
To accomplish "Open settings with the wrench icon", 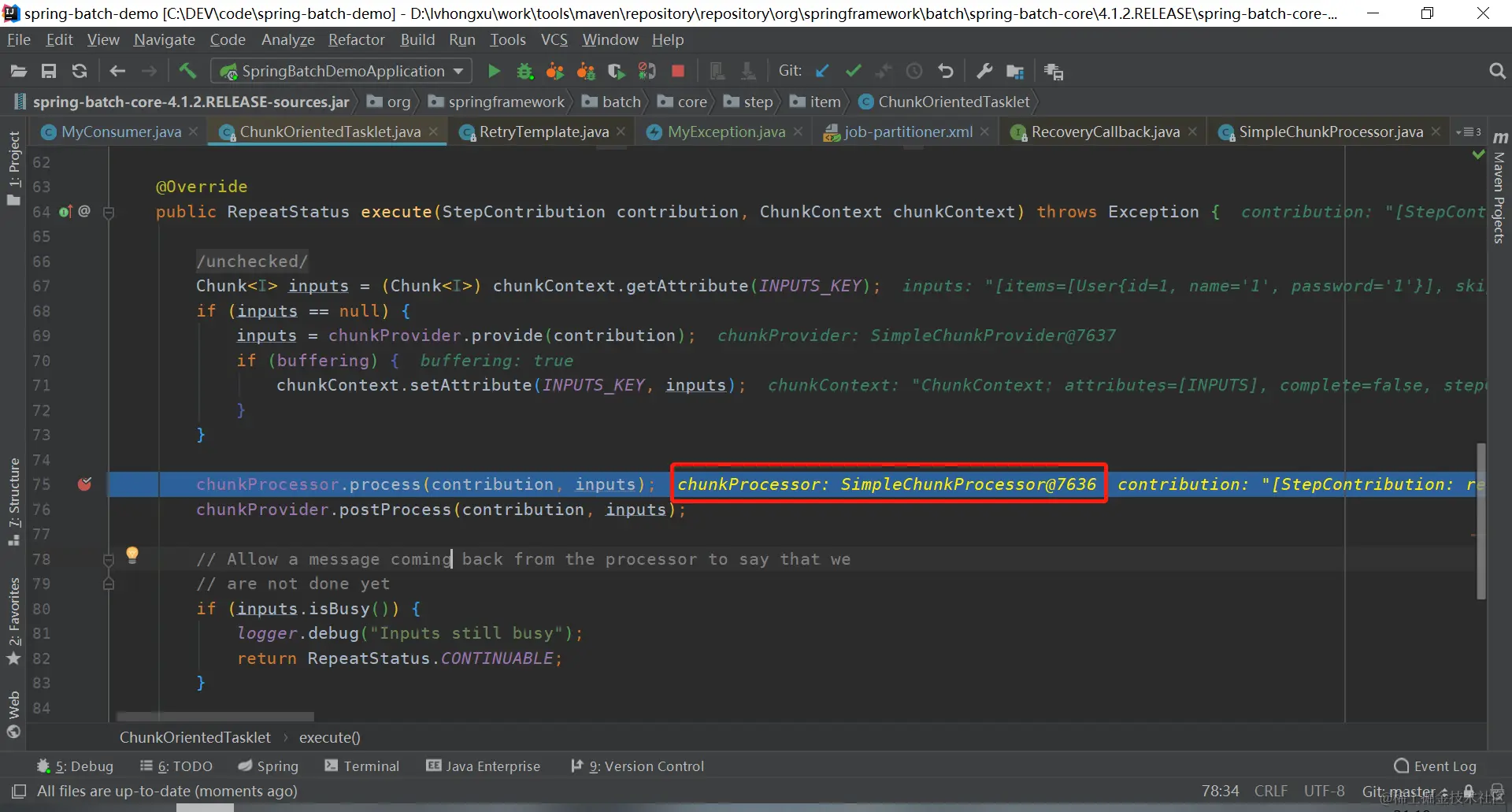I will [x=984, y=72].
